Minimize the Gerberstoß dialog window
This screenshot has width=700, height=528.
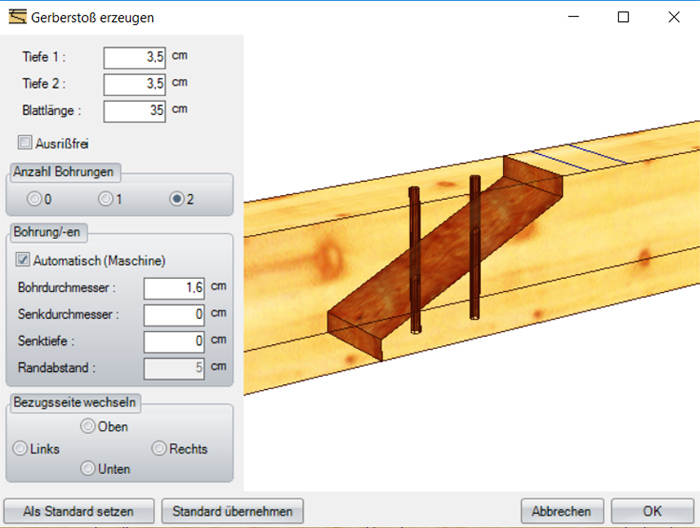pos(574,17)
